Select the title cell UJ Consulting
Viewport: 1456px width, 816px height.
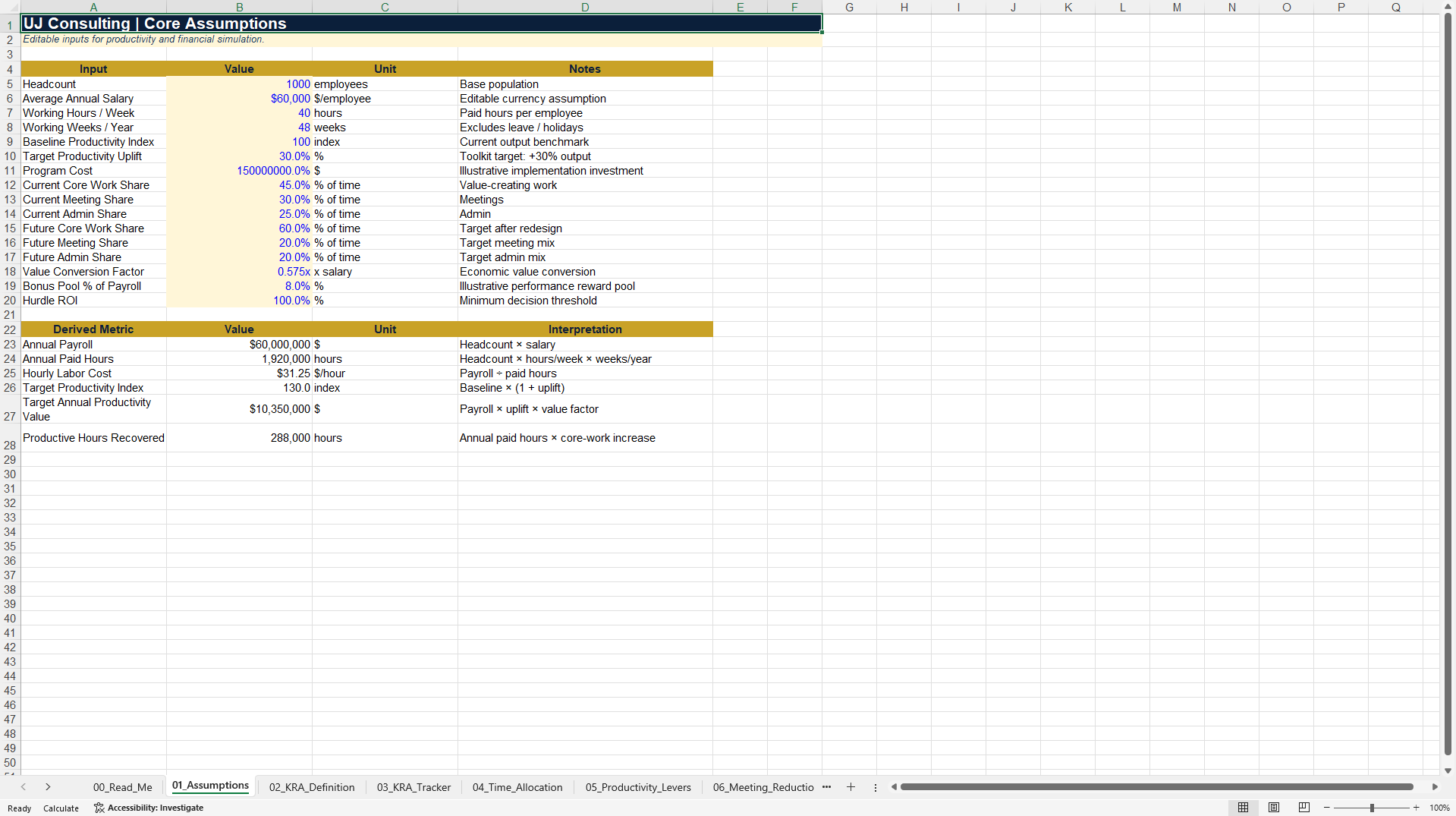[421, 24]
